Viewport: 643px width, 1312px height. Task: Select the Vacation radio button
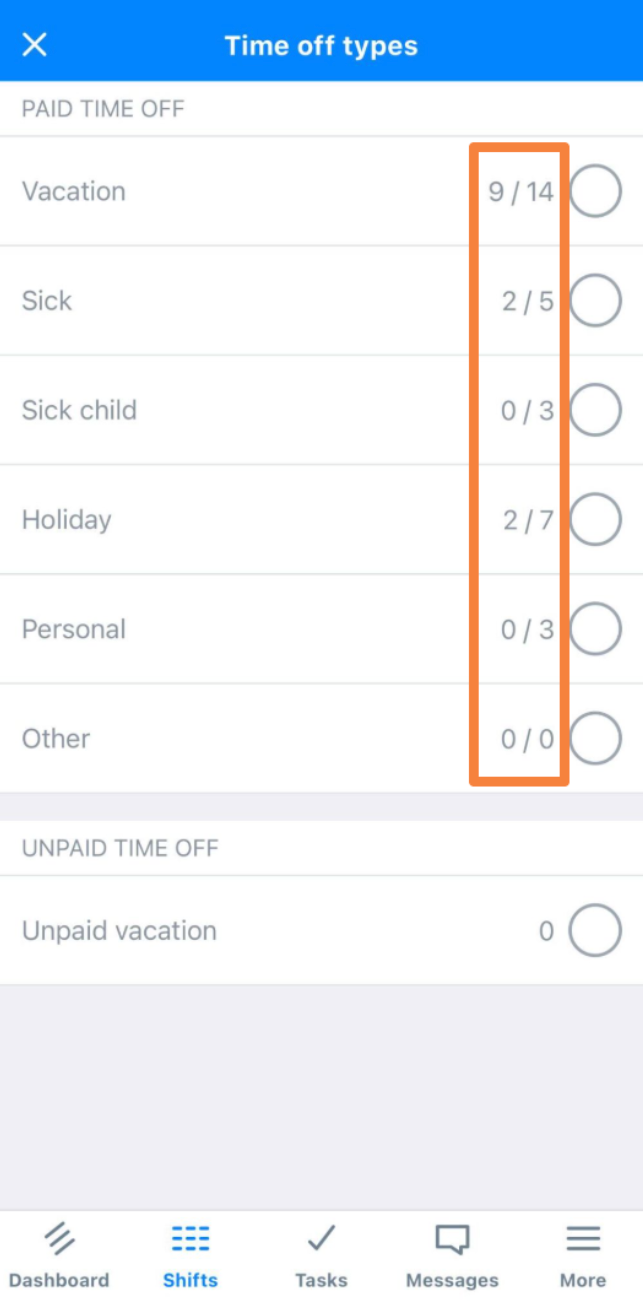(x=595, y=191)
